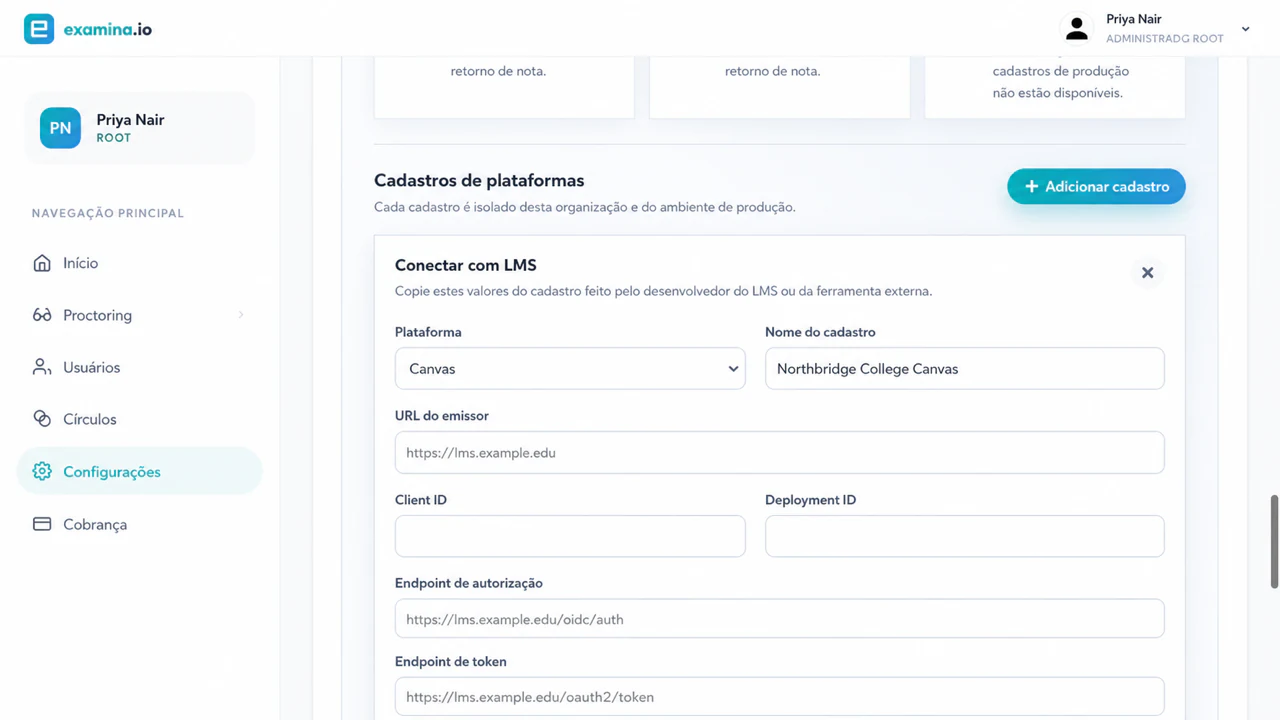Click the plus icon on Adicionar cadastro
This screenshot has width=1280, height=720.
(x=1032, y=187)
